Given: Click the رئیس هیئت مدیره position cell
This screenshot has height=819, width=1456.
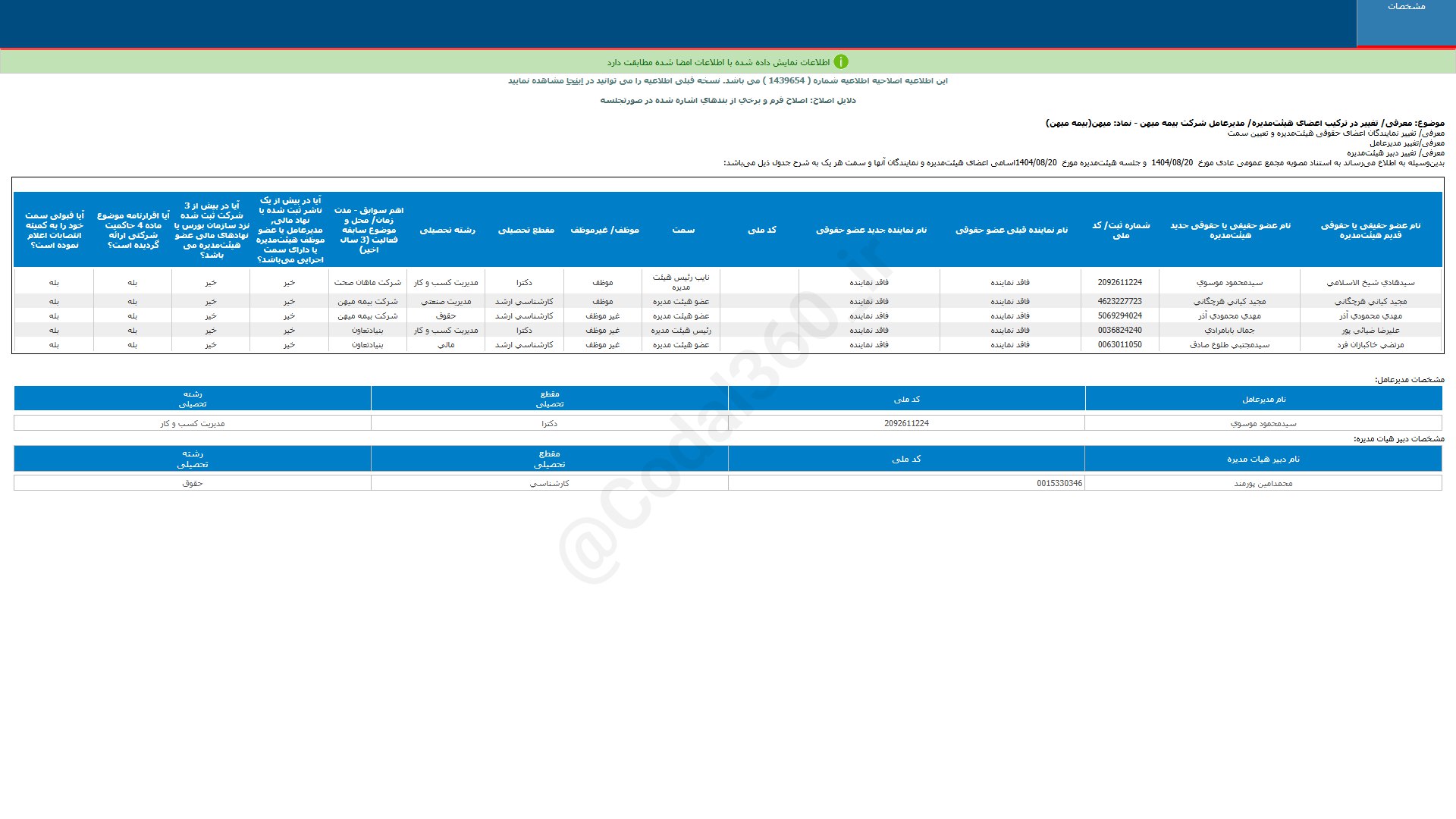Looking at the screenshot, I should point(681,330).
